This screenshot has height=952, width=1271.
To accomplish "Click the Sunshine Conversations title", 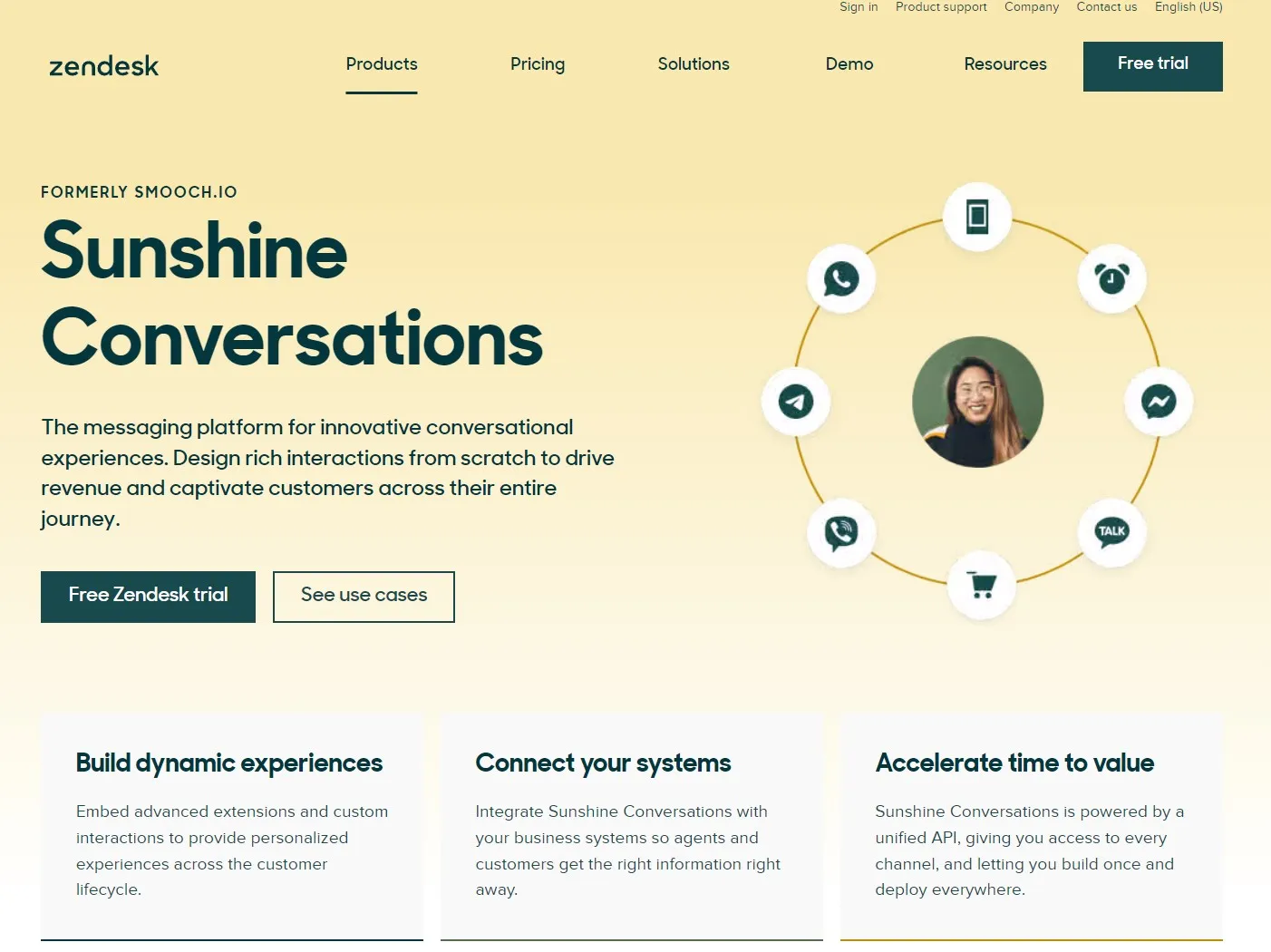I will [292, 295].
